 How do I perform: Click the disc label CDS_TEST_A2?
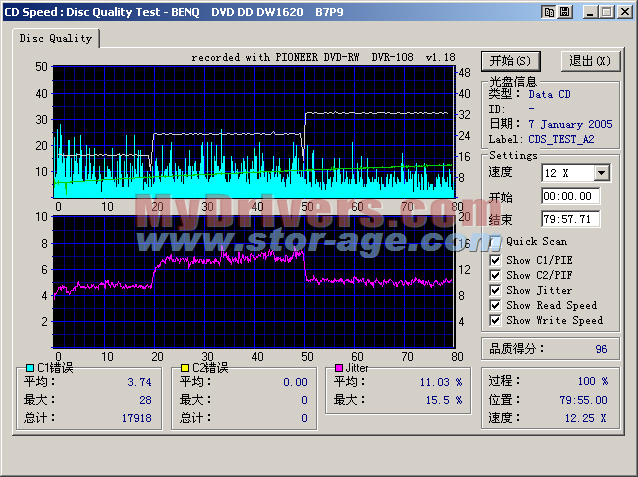pyautogui.click(x=562, y=140)
